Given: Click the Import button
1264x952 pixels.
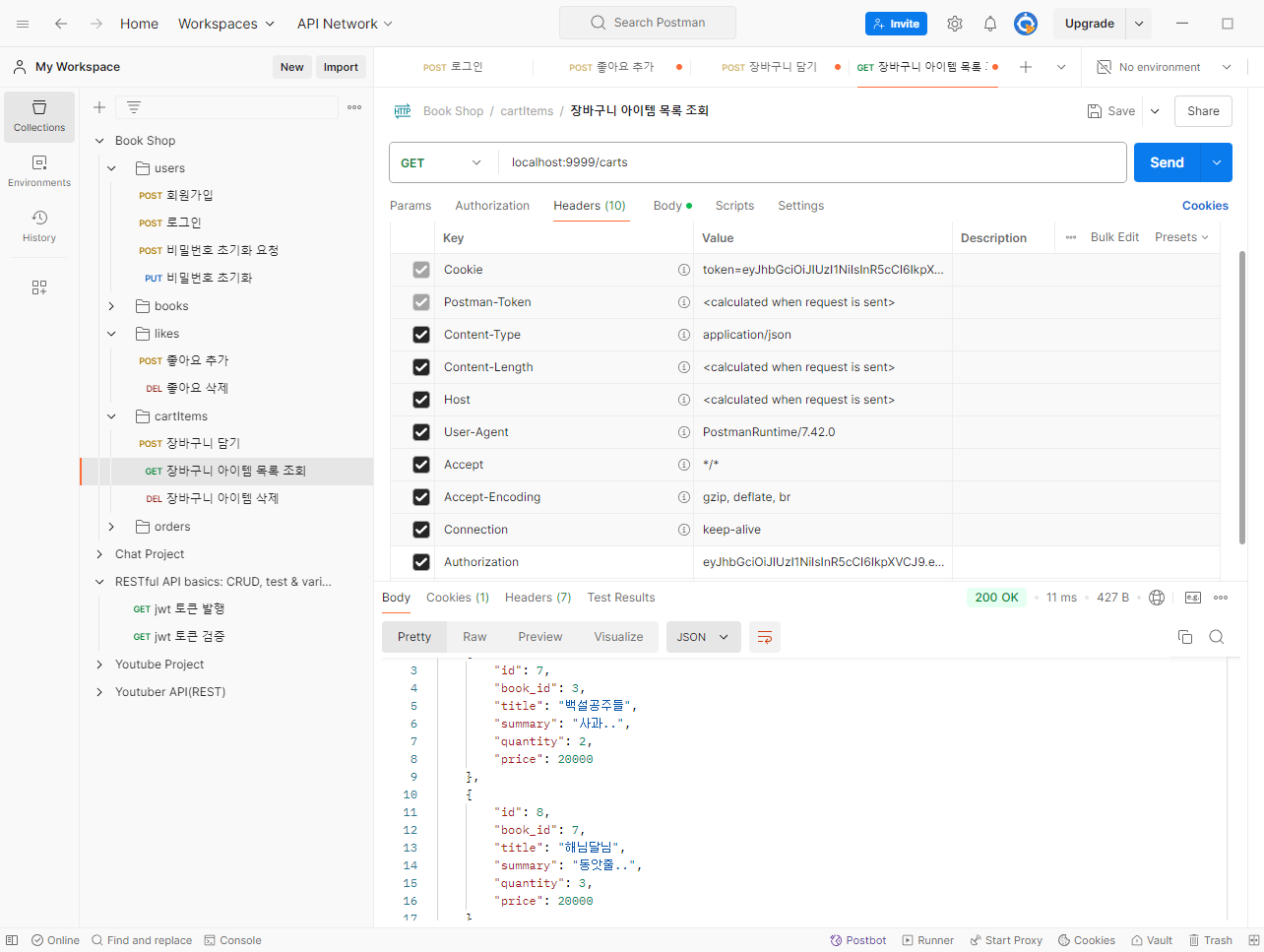Looking at the screenshot, I should point(341,67).
